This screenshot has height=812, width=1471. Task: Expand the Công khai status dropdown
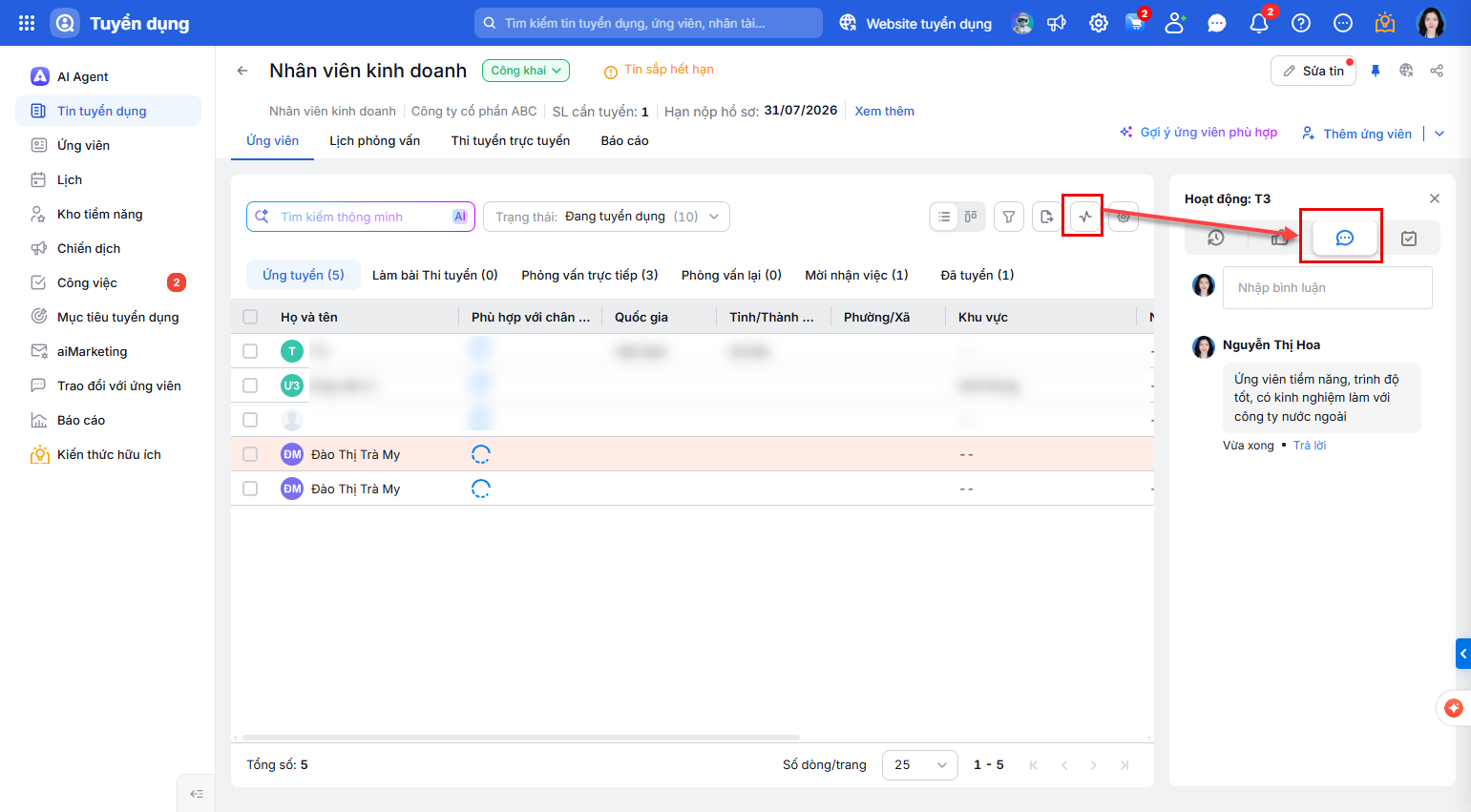(526, 71)
